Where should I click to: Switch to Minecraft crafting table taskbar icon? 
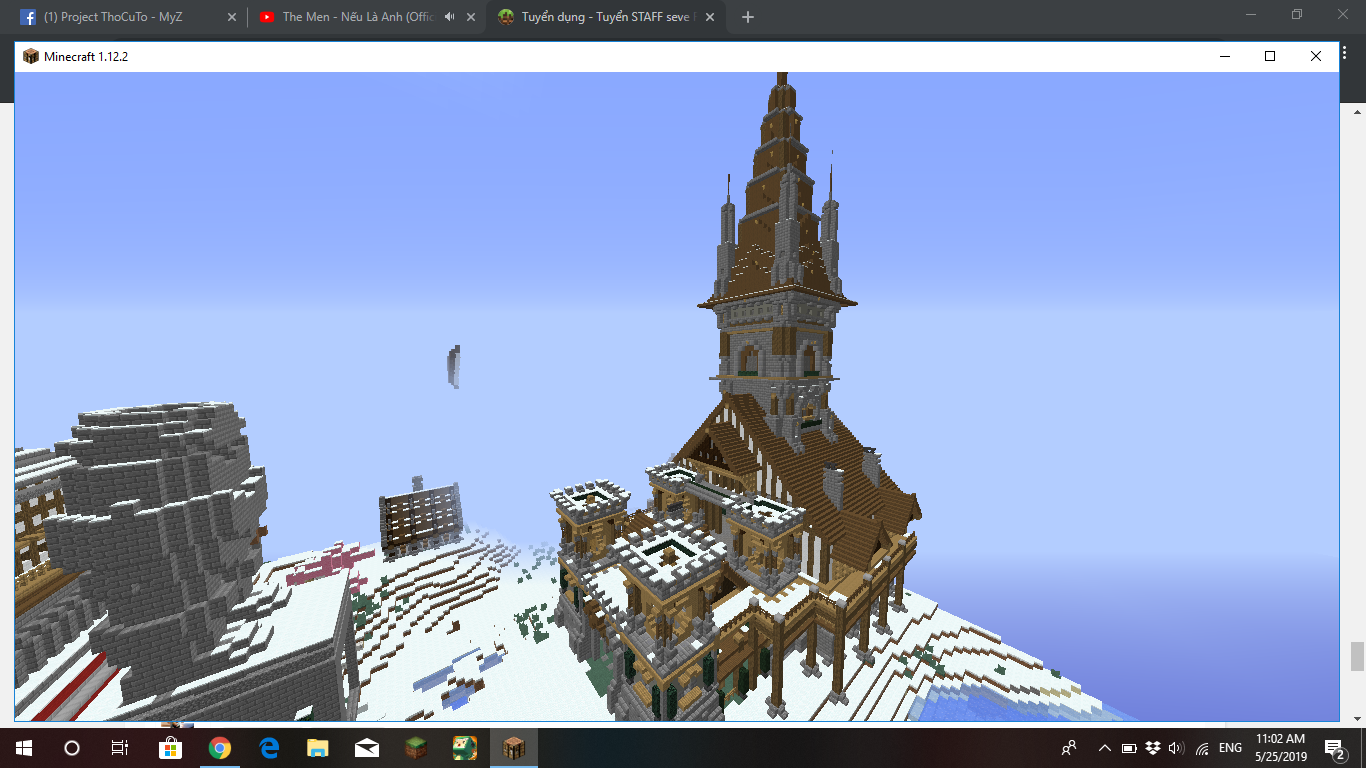tap(513, 748)
